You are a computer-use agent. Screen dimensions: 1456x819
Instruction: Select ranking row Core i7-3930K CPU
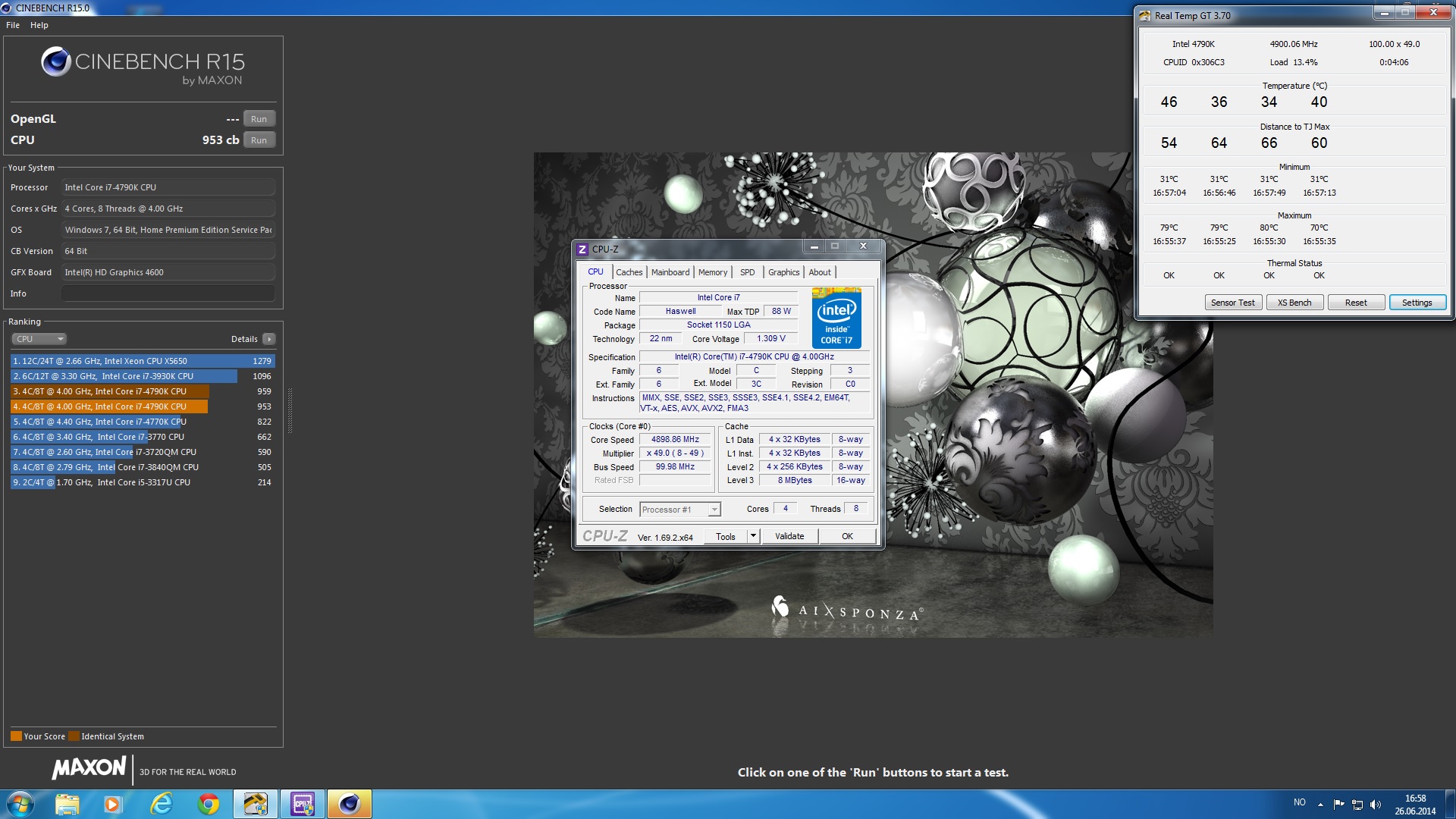[143, 376]
